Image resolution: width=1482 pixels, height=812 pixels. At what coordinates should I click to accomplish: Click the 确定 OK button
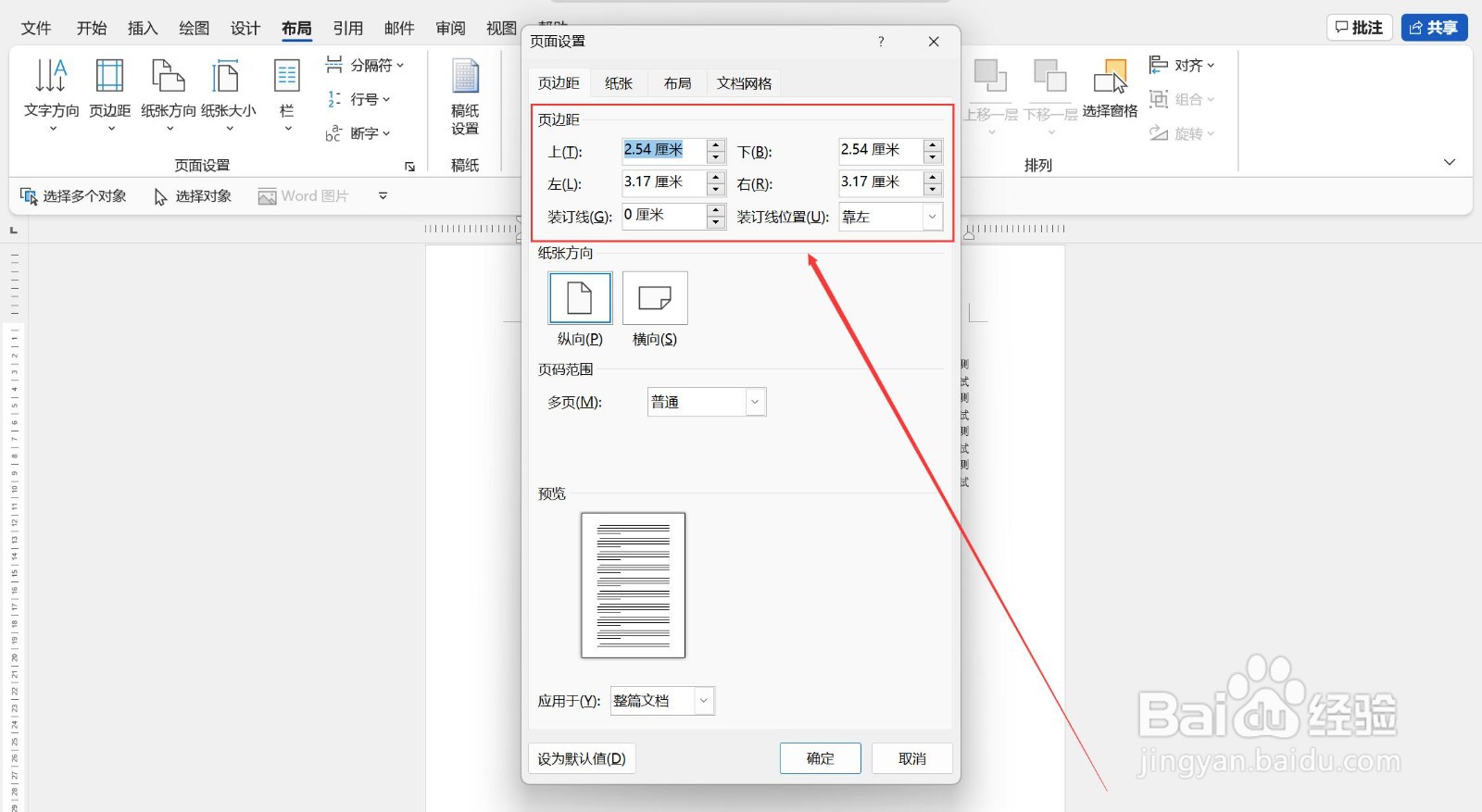point(821,758)
